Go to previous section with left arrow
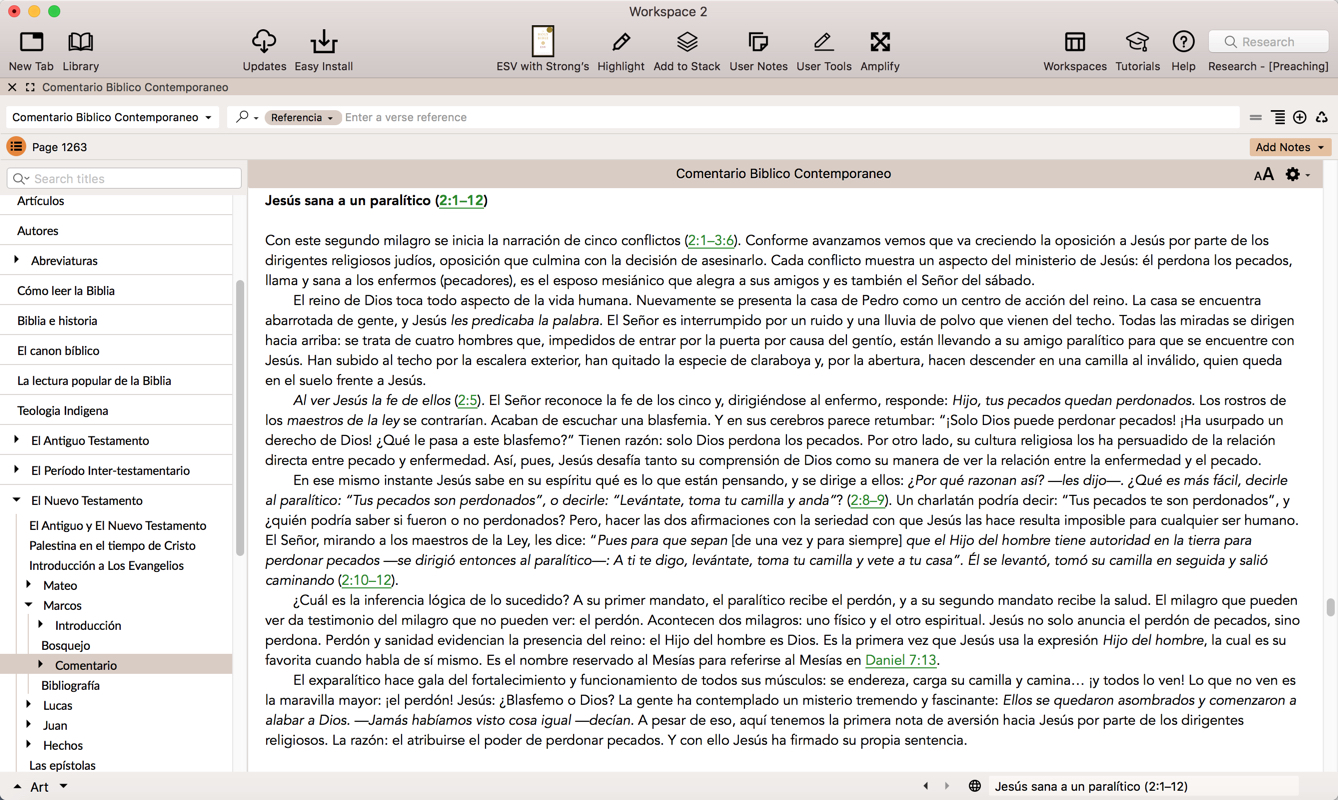The width and height of the screenshot is (1338, 800). click(925, 786)
